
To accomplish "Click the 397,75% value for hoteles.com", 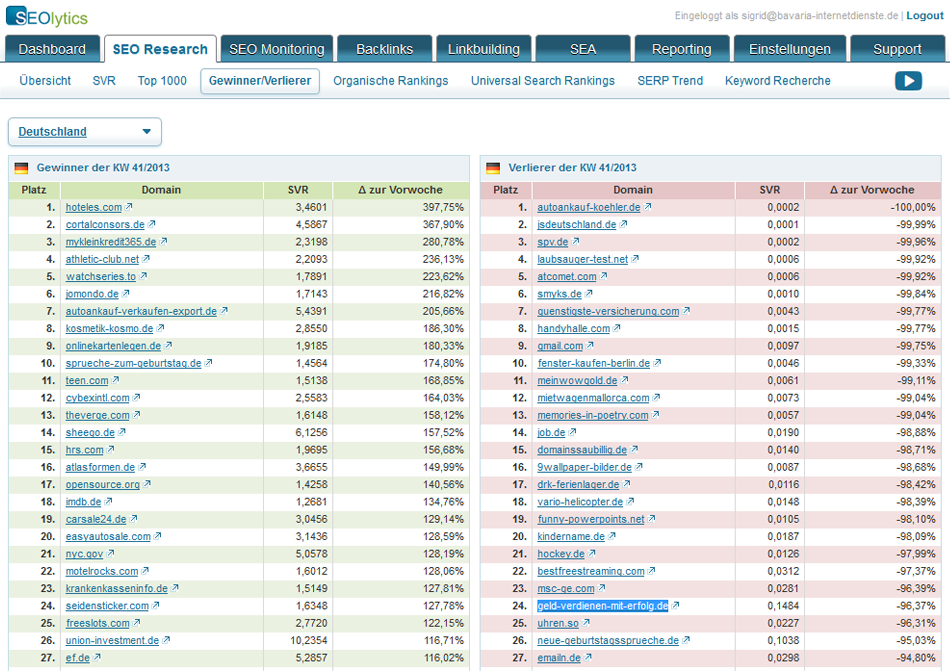I will 443,207.
